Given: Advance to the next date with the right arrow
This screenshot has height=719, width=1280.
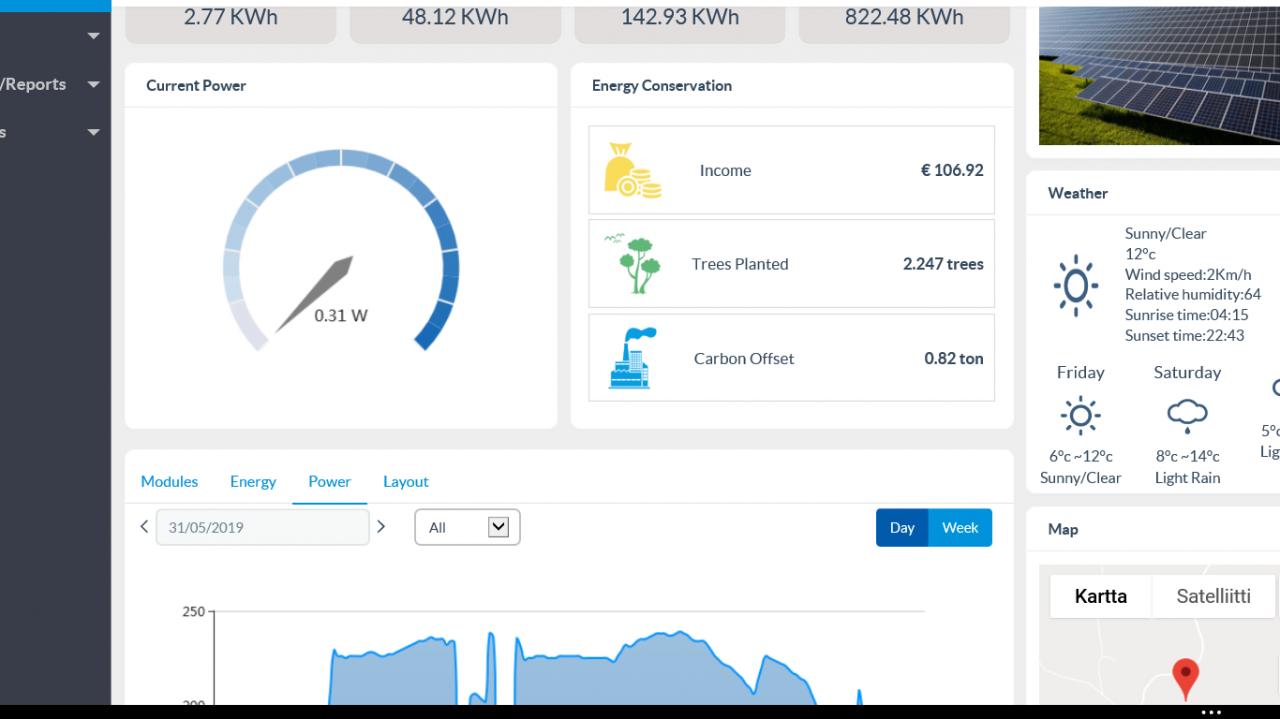Looking at the screenshot, I should (381, 526).
